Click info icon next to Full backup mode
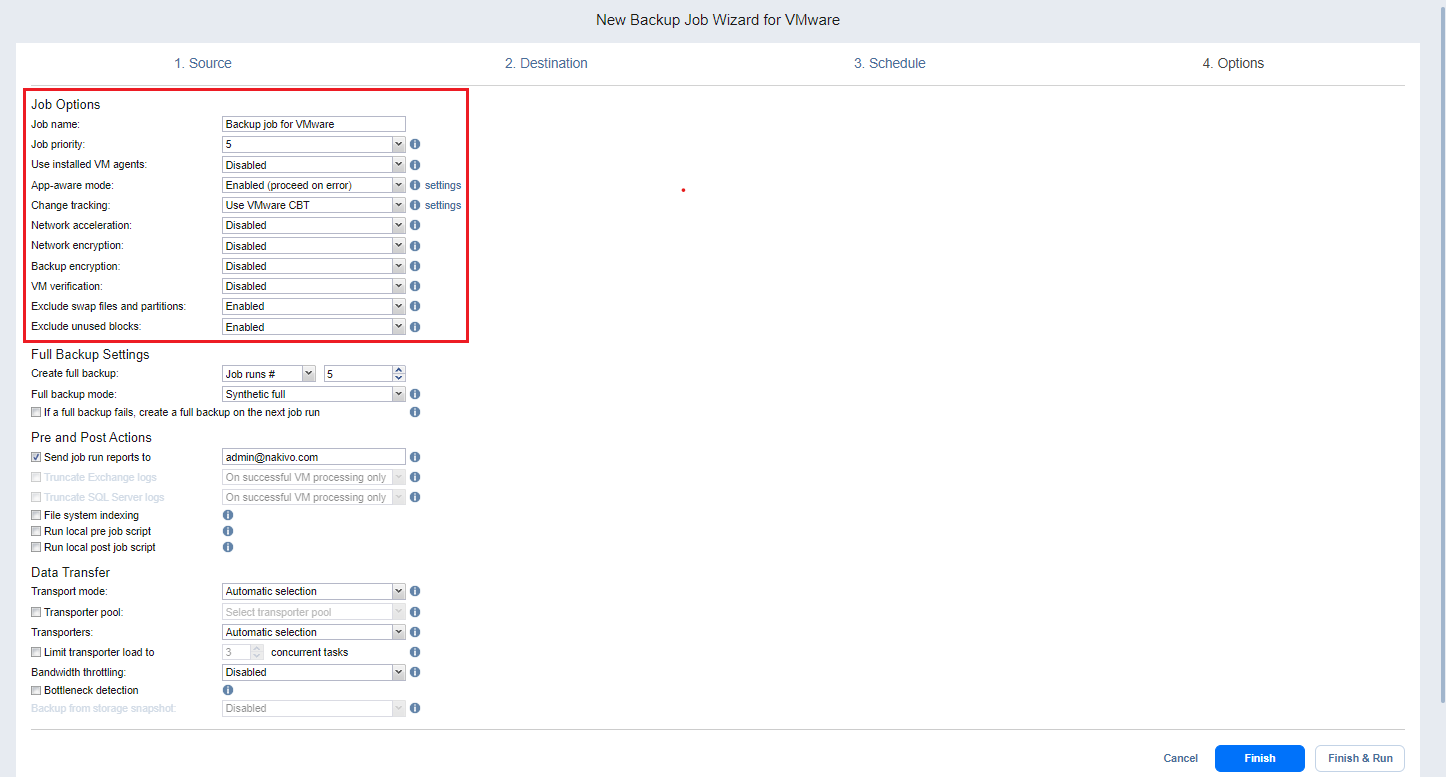This screenshot has height=777, width=1446. click(x=415, y=394)
